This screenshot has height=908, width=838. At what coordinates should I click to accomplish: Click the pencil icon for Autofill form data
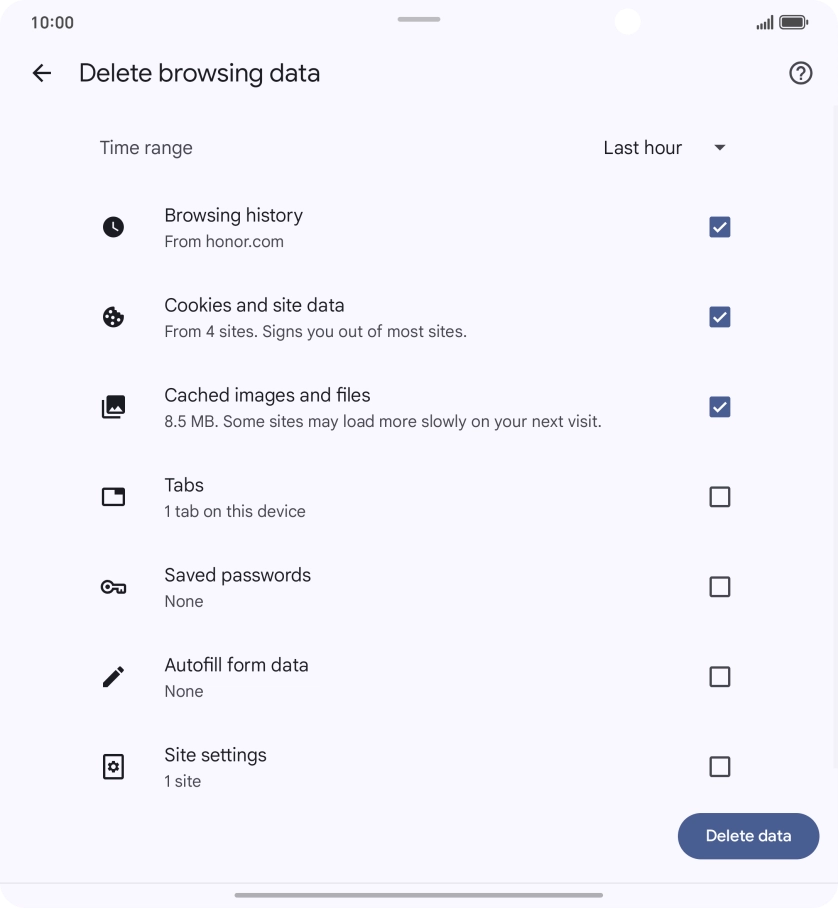pyautogui.click(x=113, y=676)
